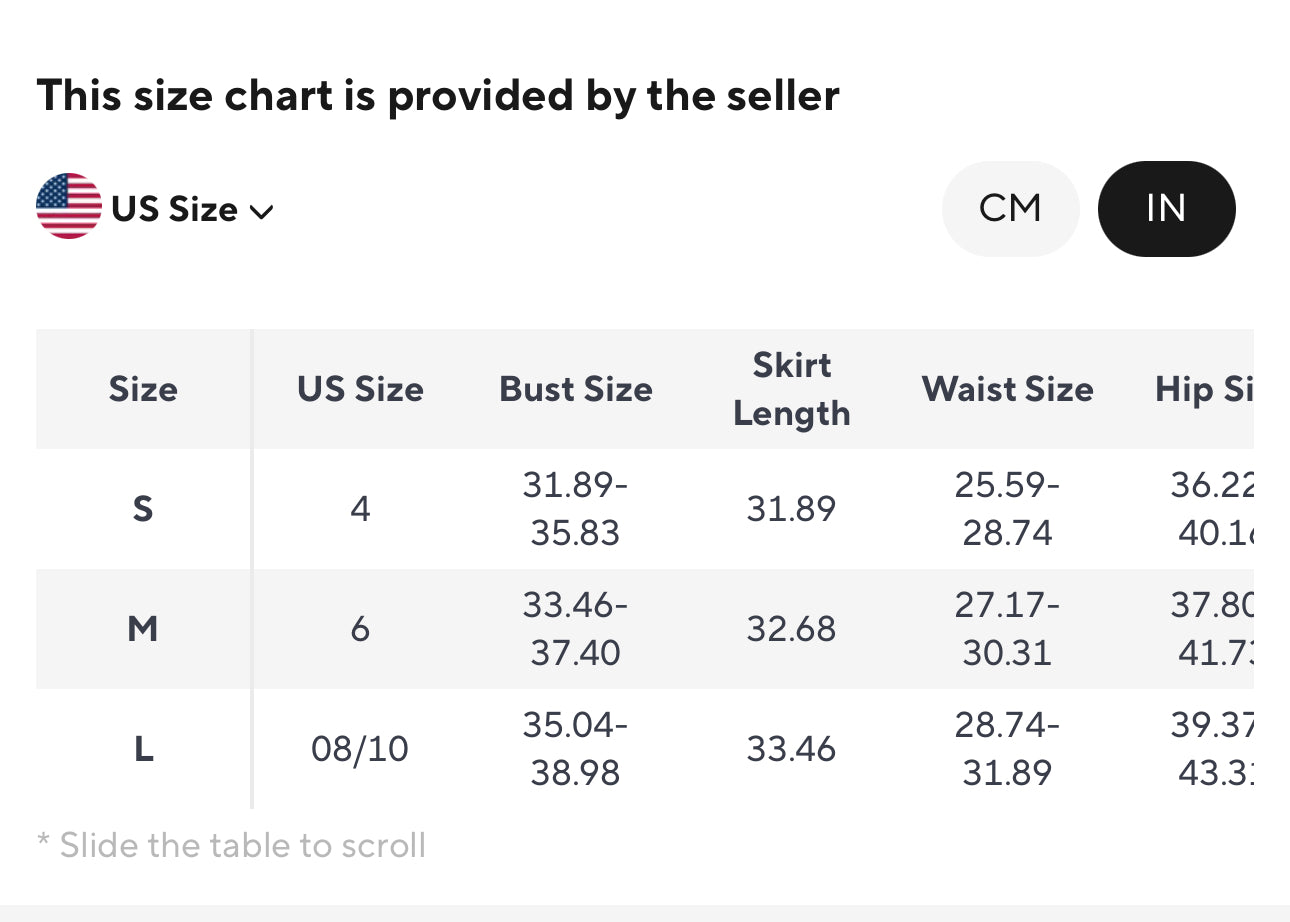Screen dimensions: 1290x922
Task: Click US size 4 cell
Action: (x=360, y=509)
